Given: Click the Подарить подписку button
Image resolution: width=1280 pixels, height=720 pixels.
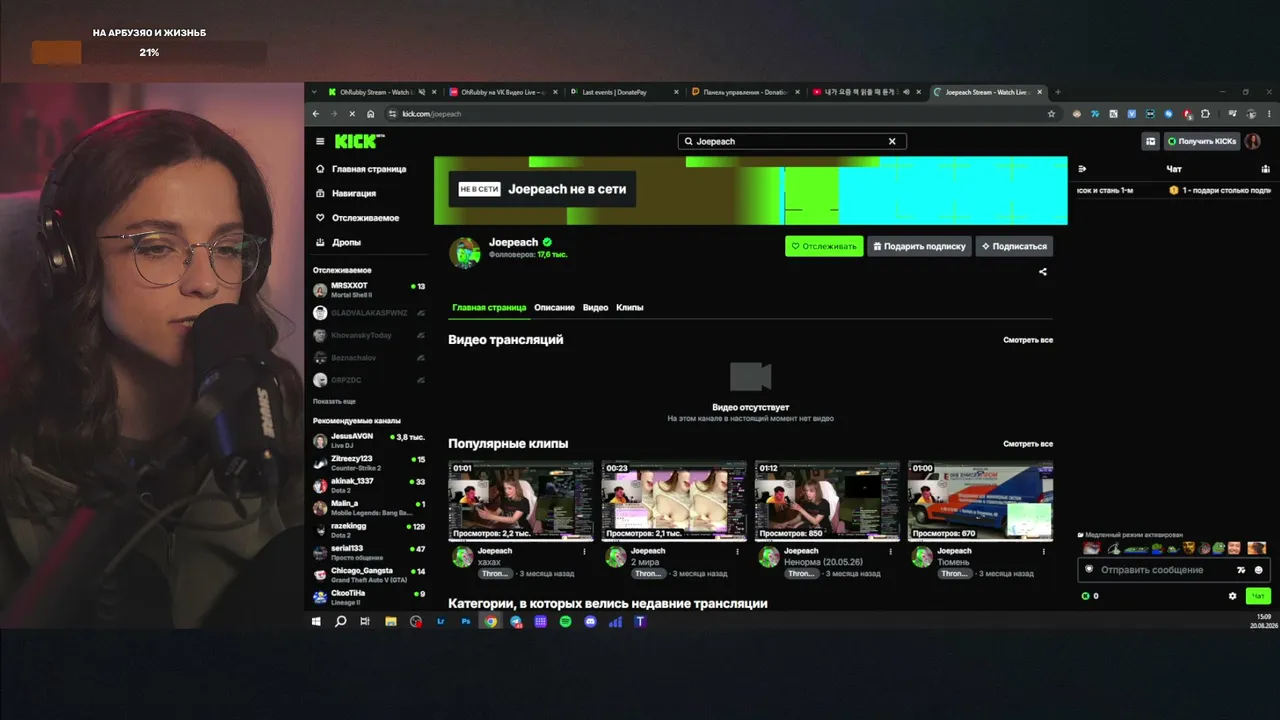Looking at the screenshot, I should (x=919, y=246).
